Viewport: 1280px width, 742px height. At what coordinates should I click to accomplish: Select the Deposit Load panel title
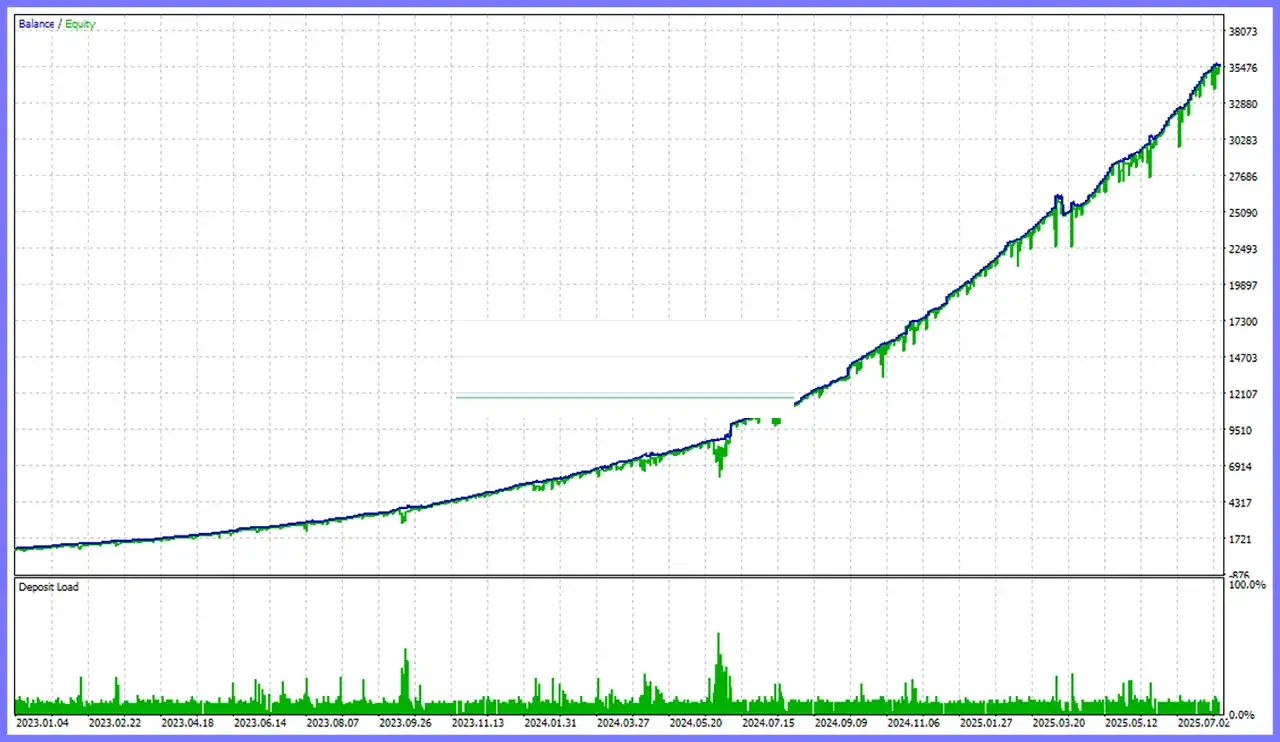click(x=48, y=587)
